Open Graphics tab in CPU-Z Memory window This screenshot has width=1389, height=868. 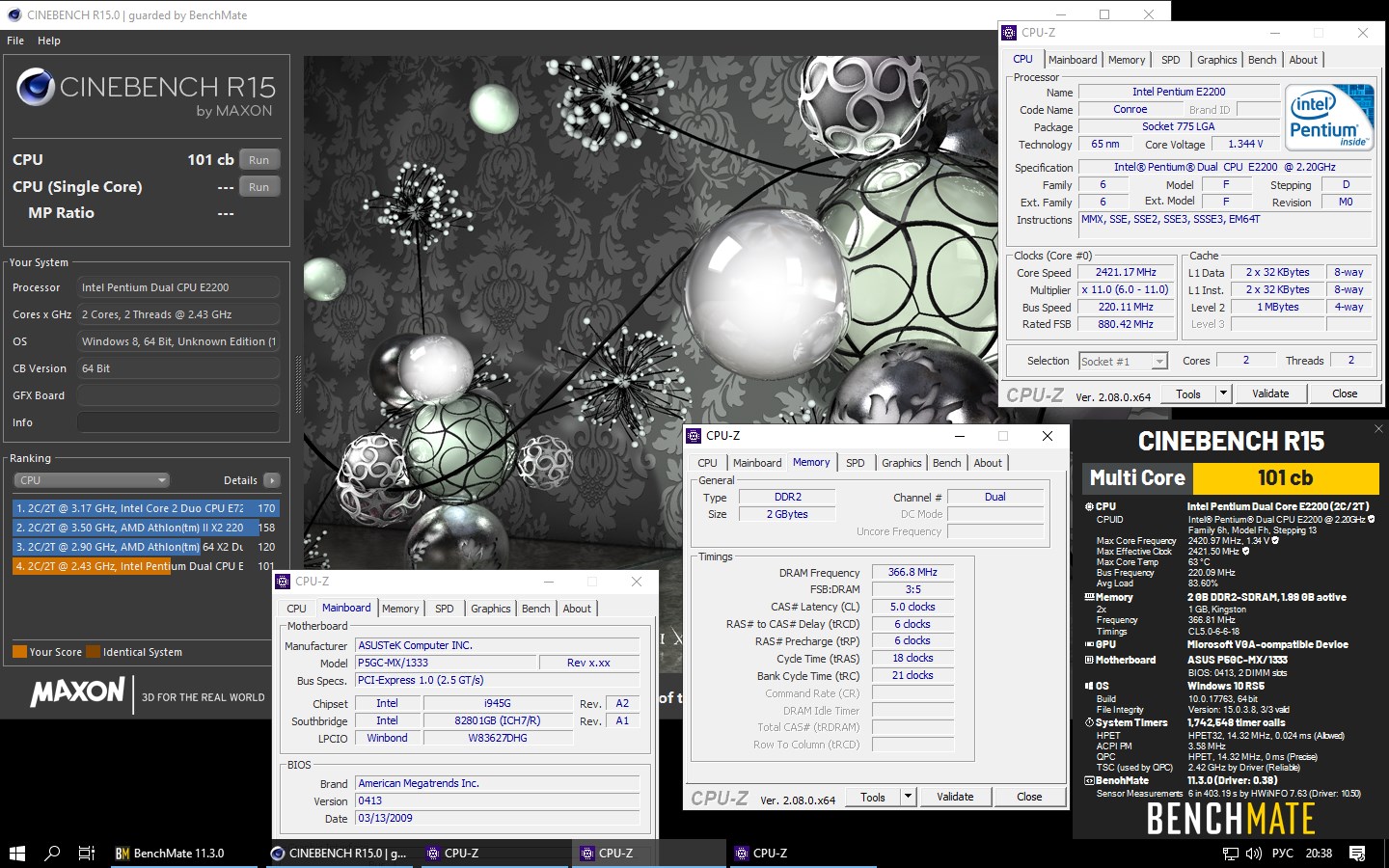coord(902,463)
